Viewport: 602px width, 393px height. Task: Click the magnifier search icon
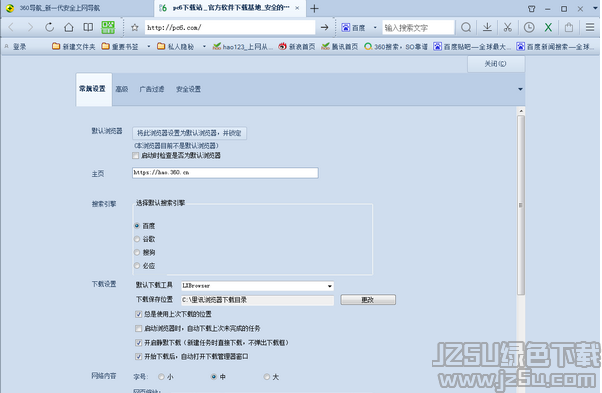466,27
